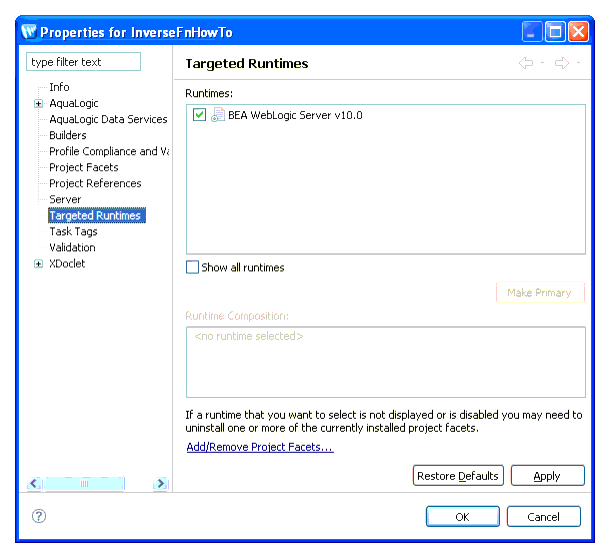Expand the AquaLogic tree node
The image size is (610, 557).
(38, 103)
